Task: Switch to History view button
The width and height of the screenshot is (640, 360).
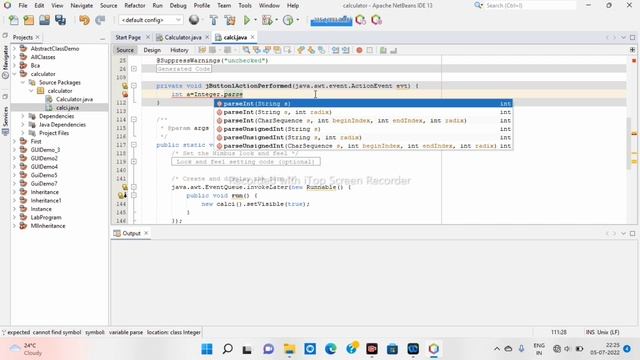Action: tap(179, 50)
